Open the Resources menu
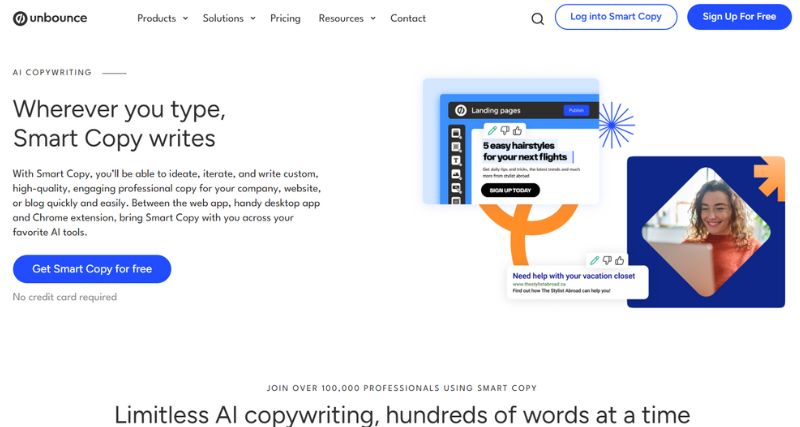Image resolution: width=800 pixels, height=427 pixels. (x=341, y=18)
